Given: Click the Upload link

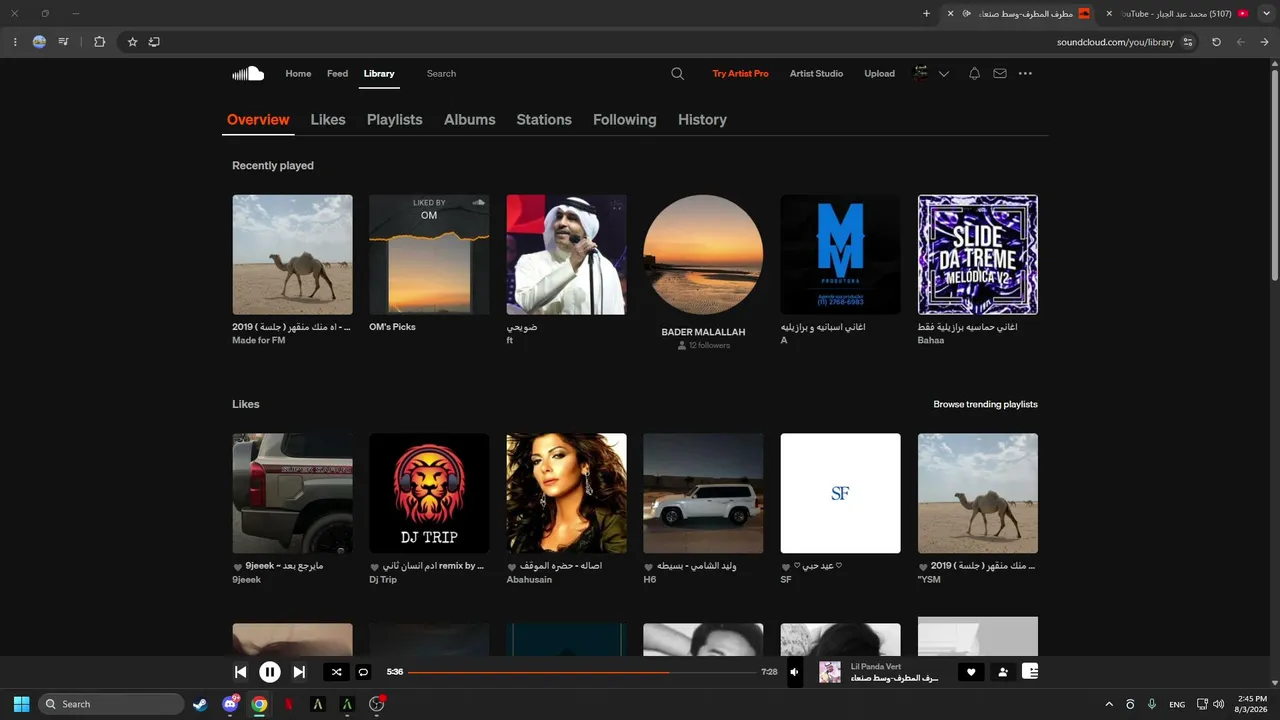Looking at the screenshot, I should pyautogui.click(x=880, y=73).
